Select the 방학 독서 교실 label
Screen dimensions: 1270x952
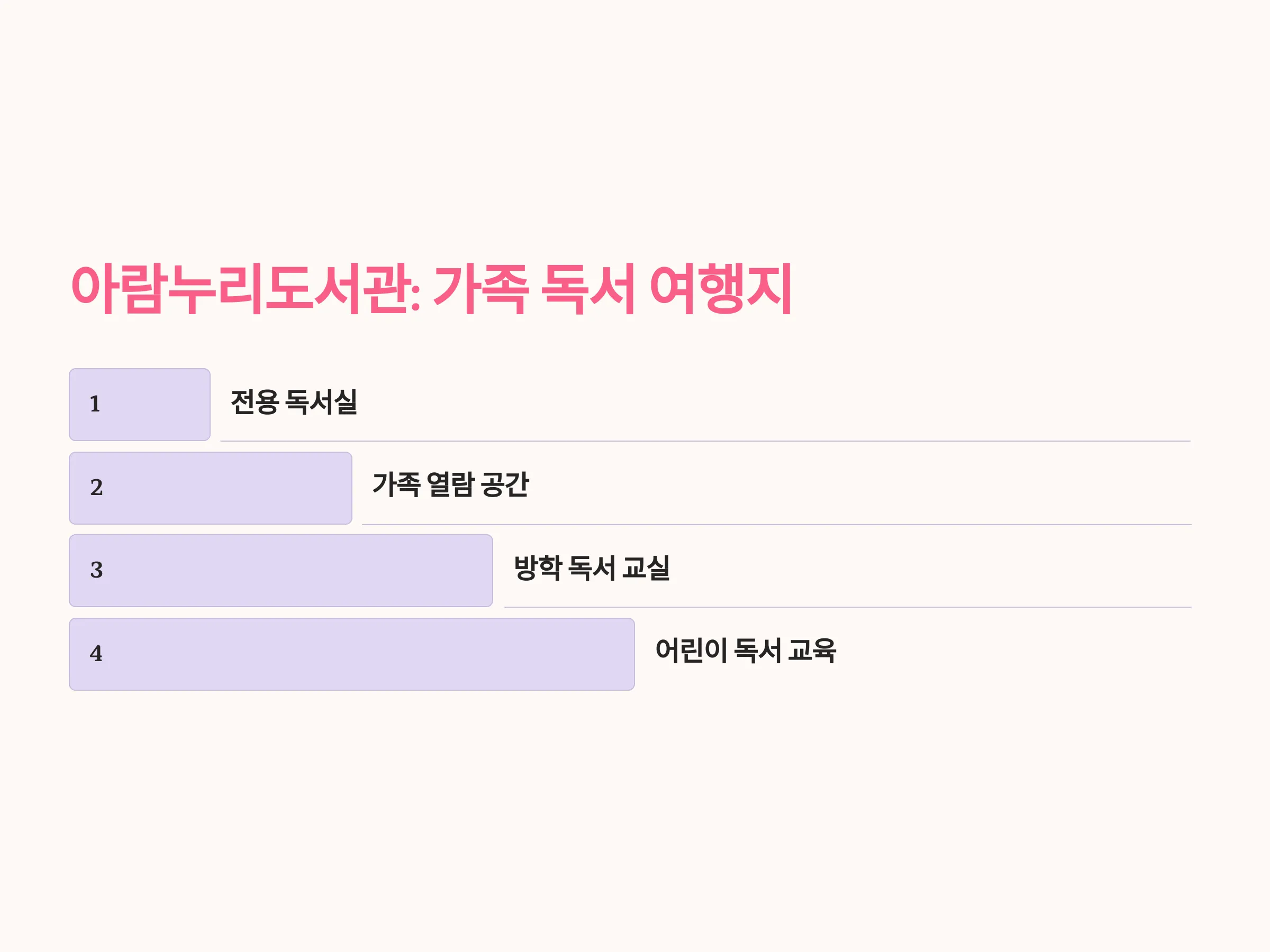[x=592, y=567]
